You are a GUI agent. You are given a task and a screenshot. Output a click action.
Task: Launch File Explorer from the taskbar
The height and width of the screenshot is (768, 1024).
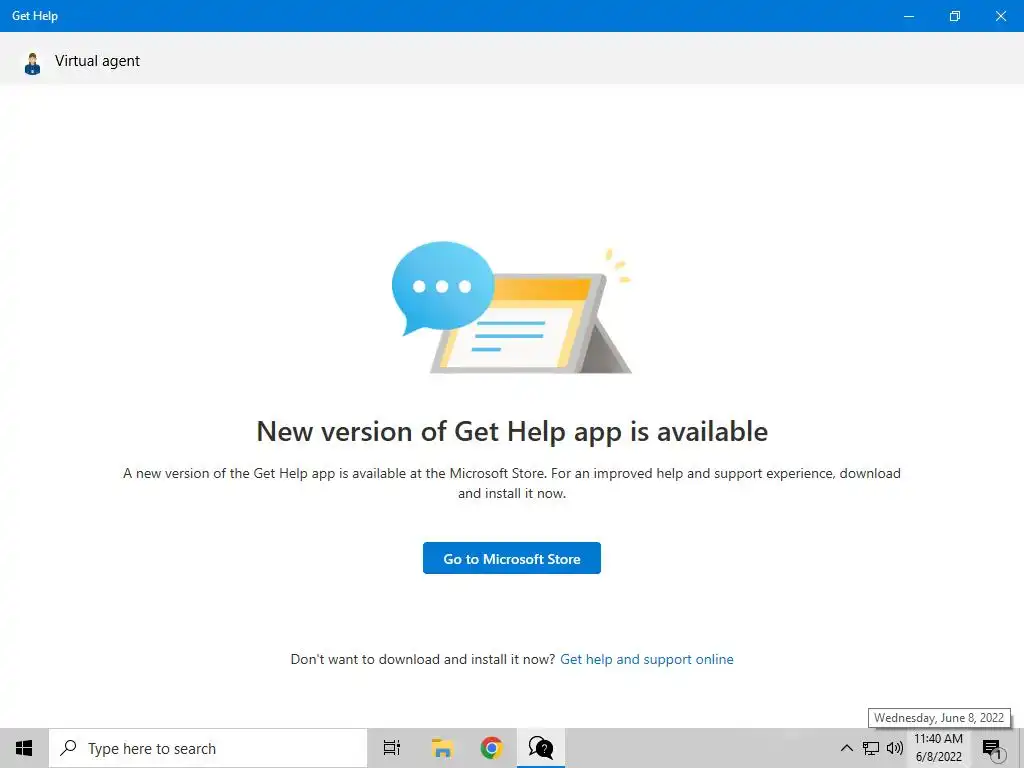442,748
